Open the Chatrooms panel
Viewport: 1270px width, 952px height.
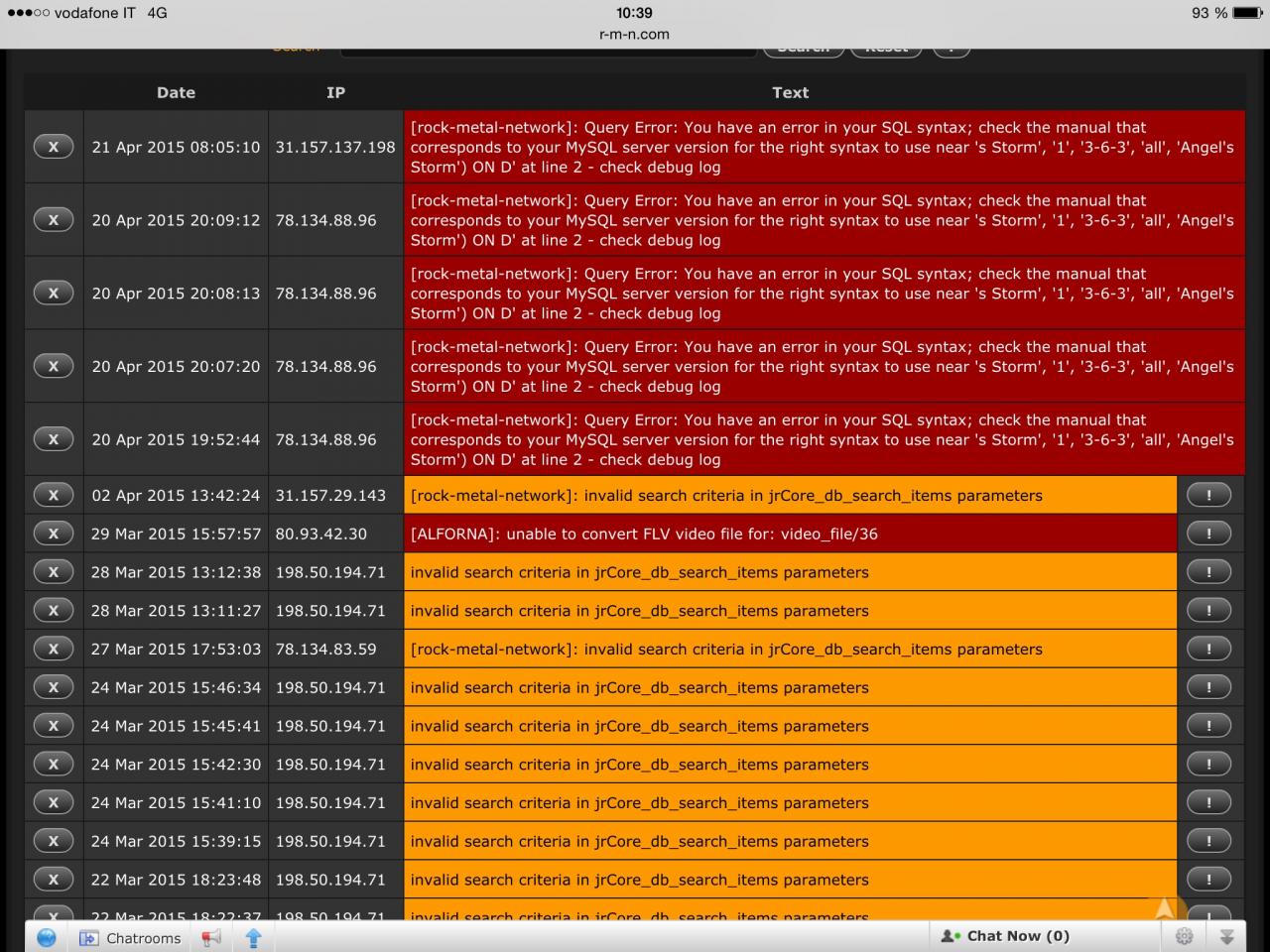pos(130,938)
